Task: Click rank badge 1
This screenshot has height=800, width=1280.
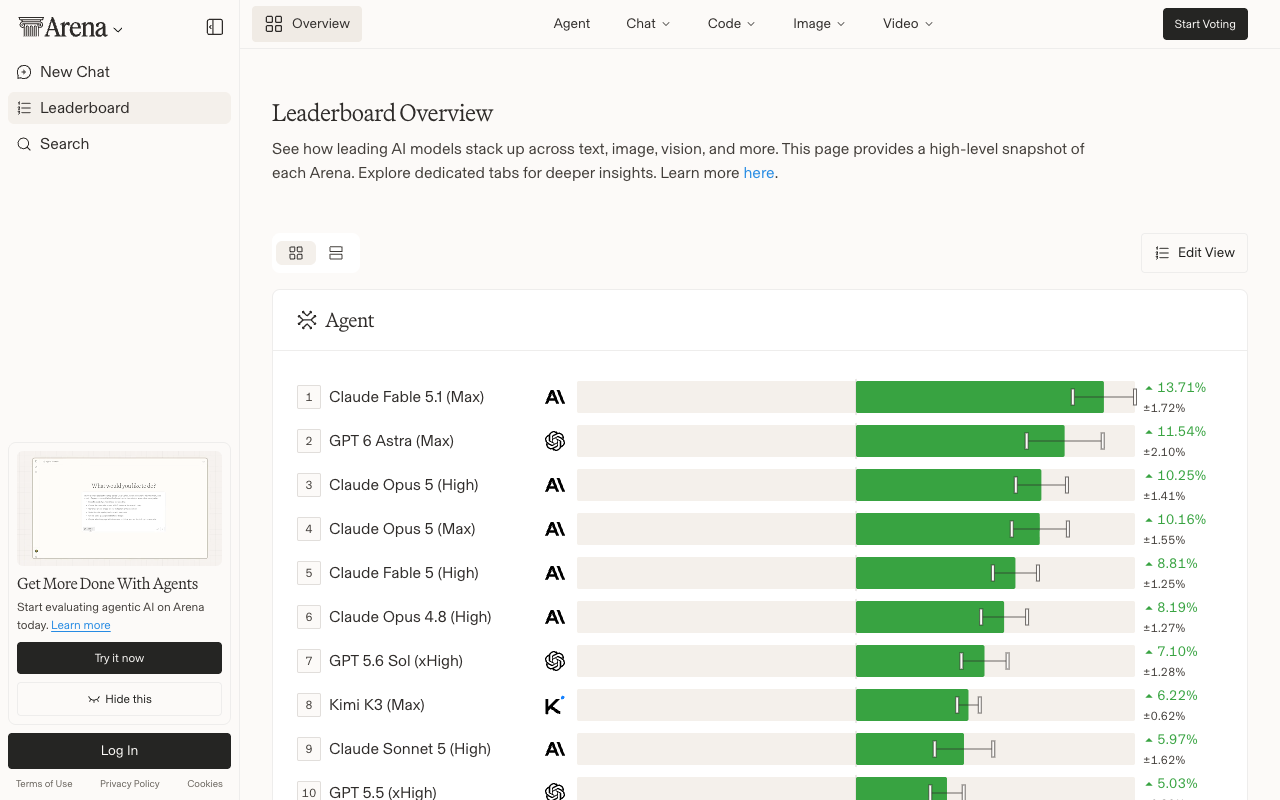Action: pos(309,397)
